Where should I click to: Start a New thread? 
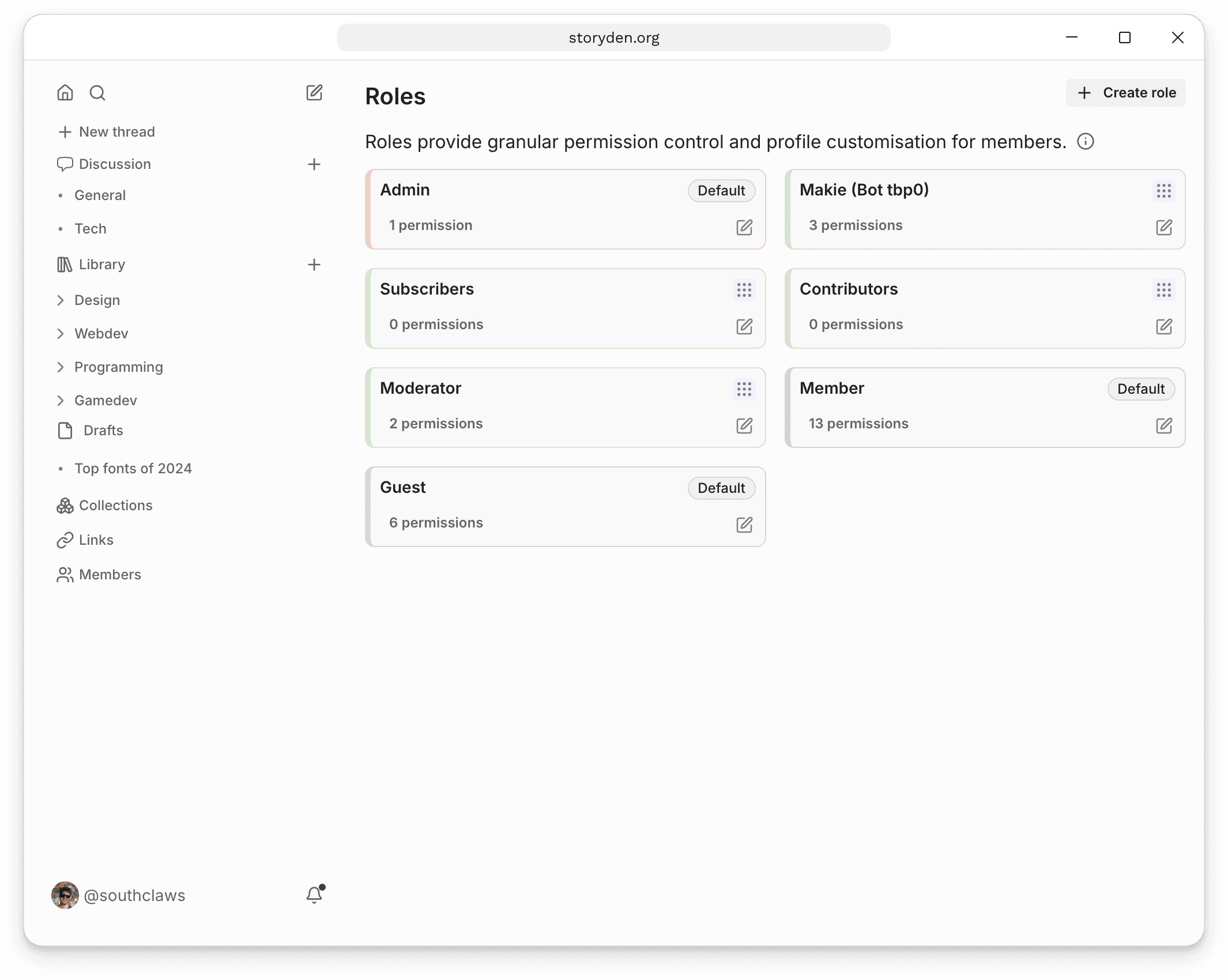(107, 132)
